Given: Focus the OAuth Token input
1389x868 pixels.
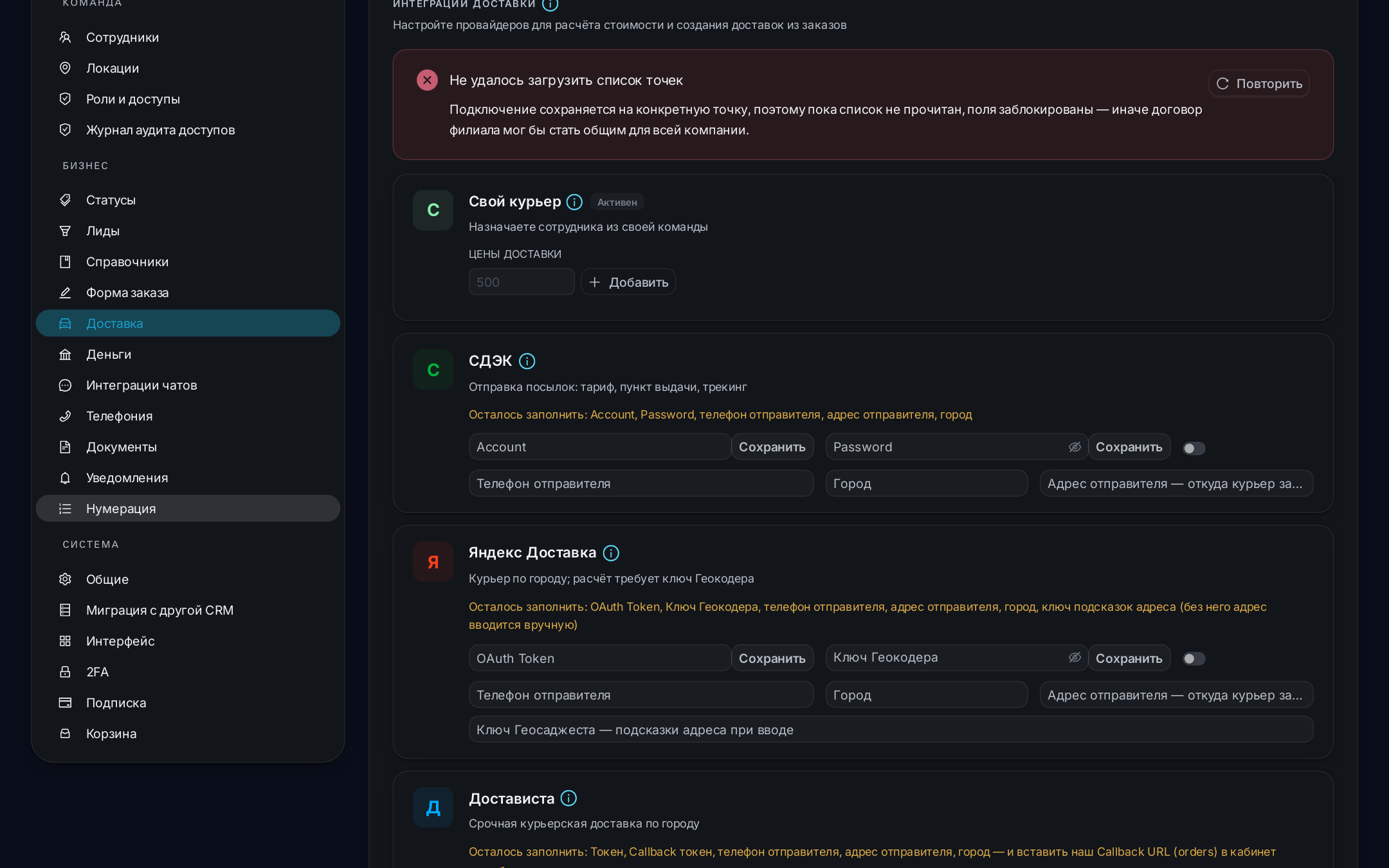Looking at the screenshot, I should (600, 658).
